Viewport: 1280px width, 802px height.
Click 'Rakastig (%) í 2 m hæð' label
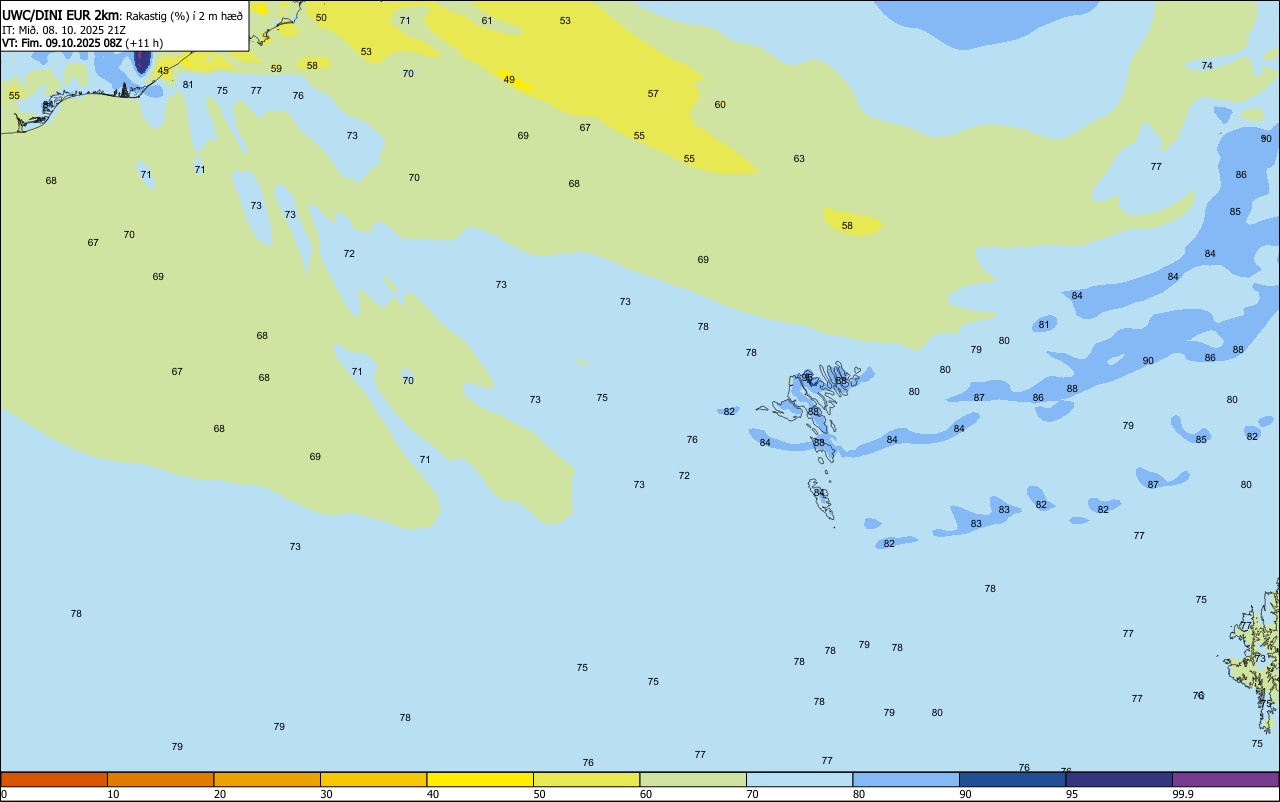coord(184,16)
